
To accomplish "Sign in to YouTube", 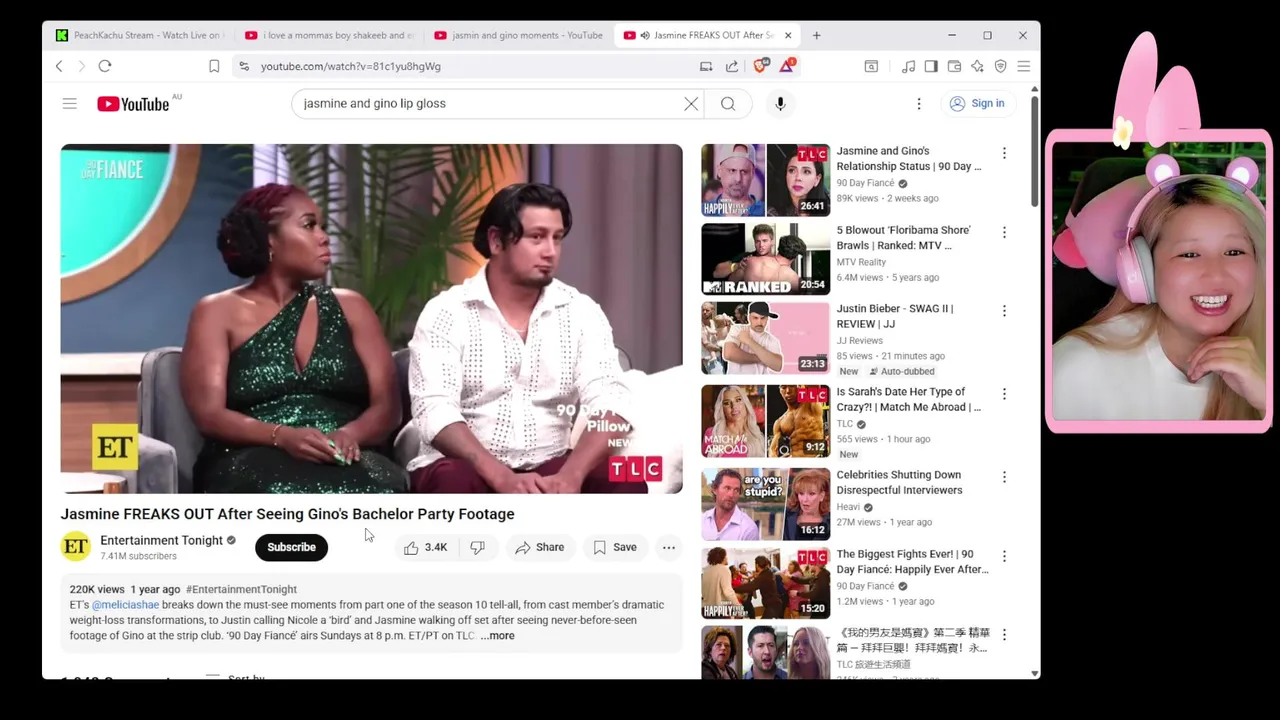I will click(976, 103).
